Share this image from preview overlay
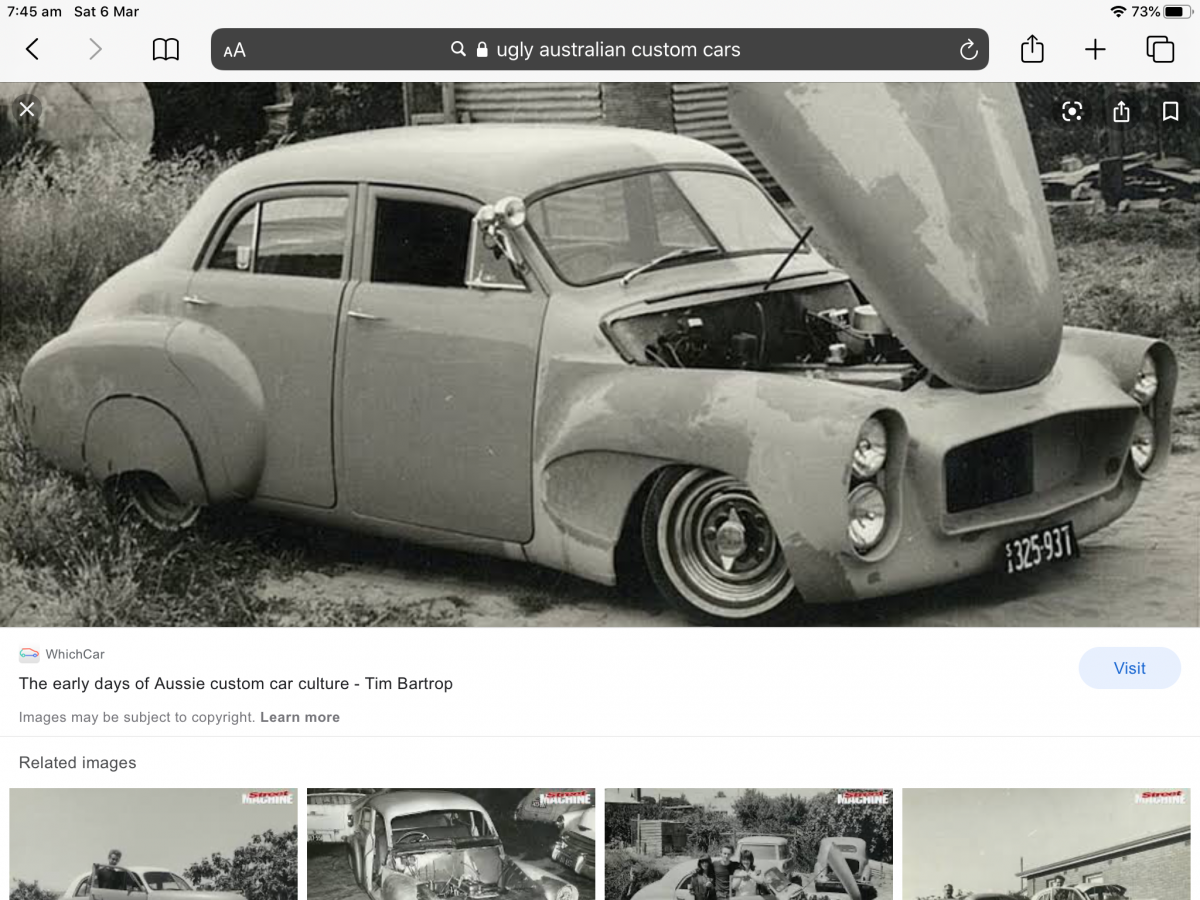The image size is (1200, 900). pos(1121,112)
